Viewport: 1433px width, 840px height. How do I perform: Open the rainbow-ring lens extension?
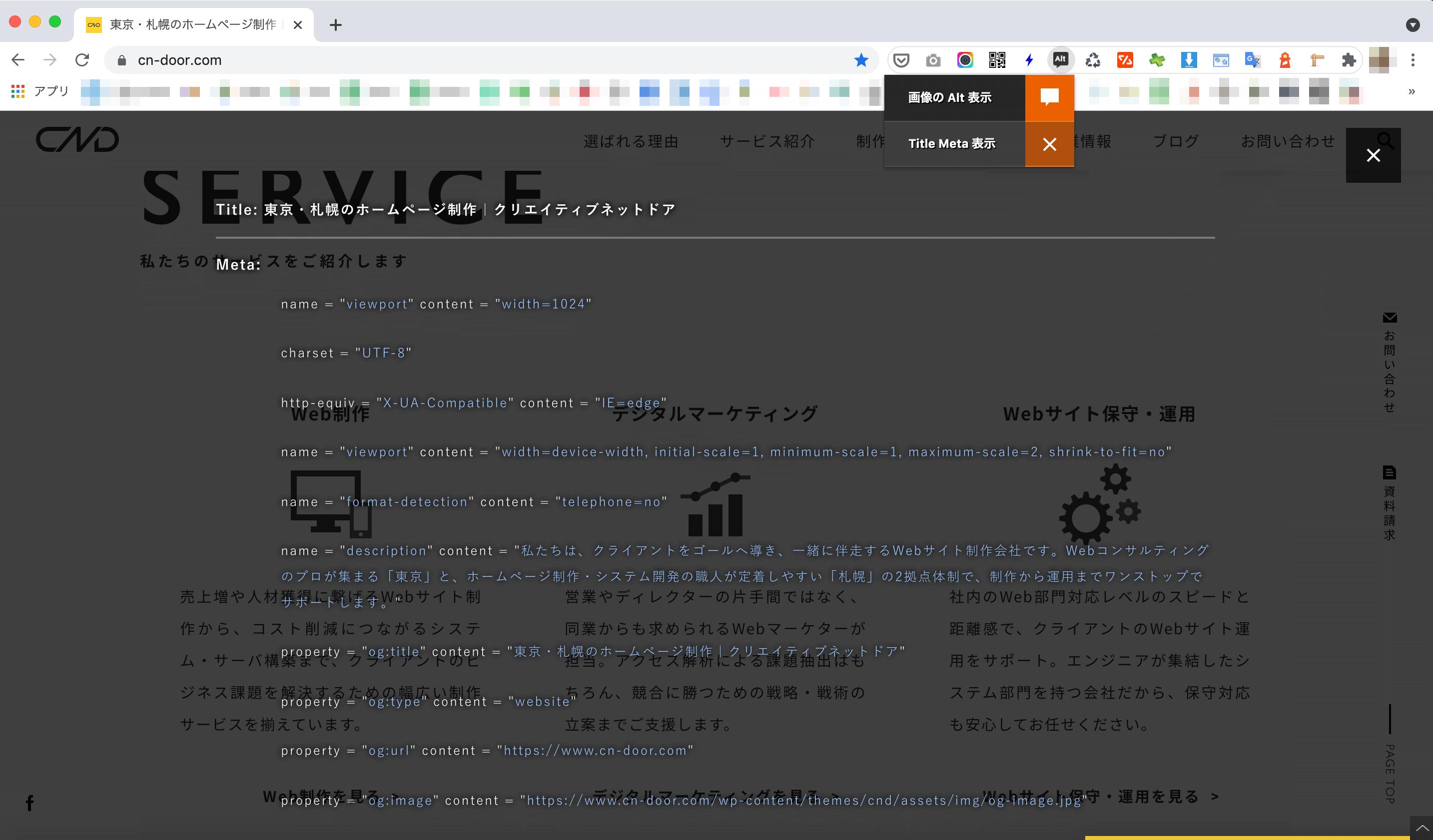[x=965, y=60]
